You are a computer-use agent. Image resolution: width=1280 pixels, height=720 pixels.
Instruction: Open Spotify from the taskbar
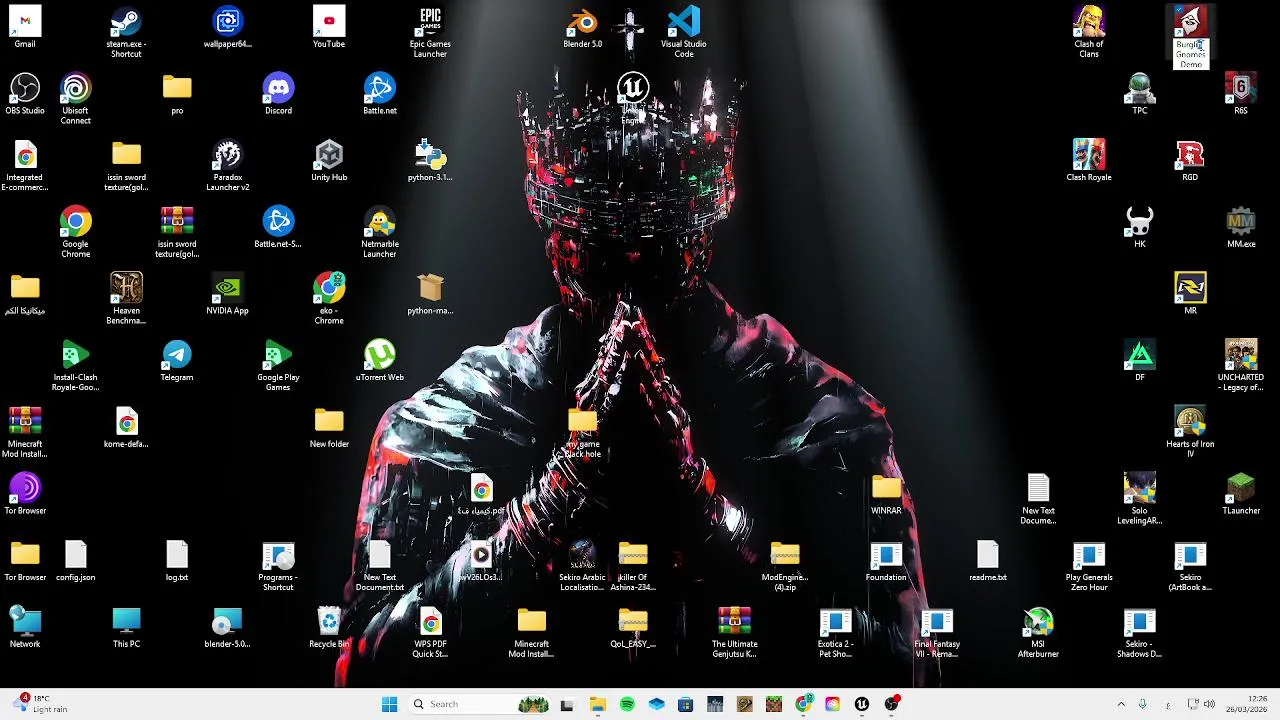(627, 704)
